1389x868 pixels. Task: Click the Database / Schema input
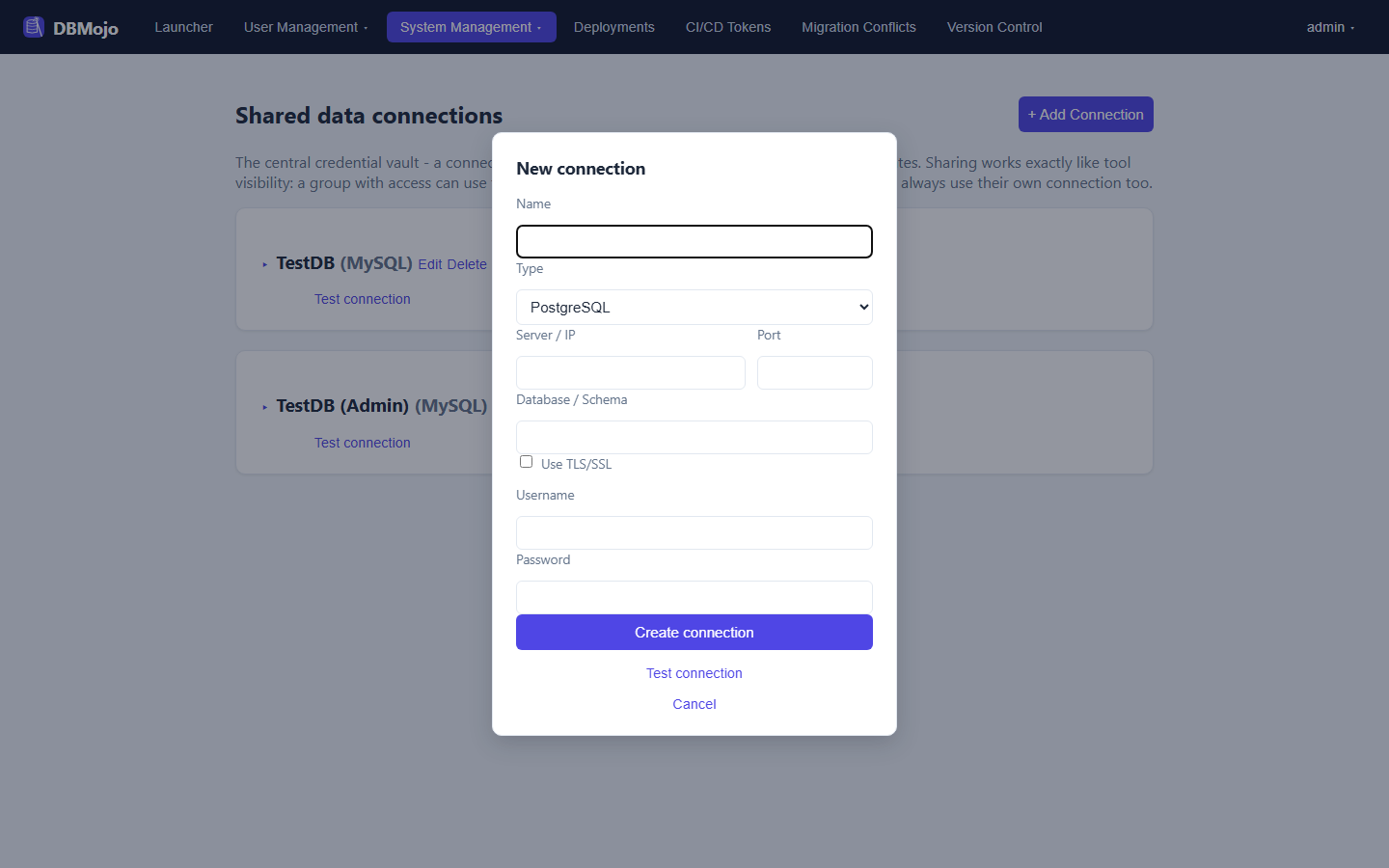(694, 437)
